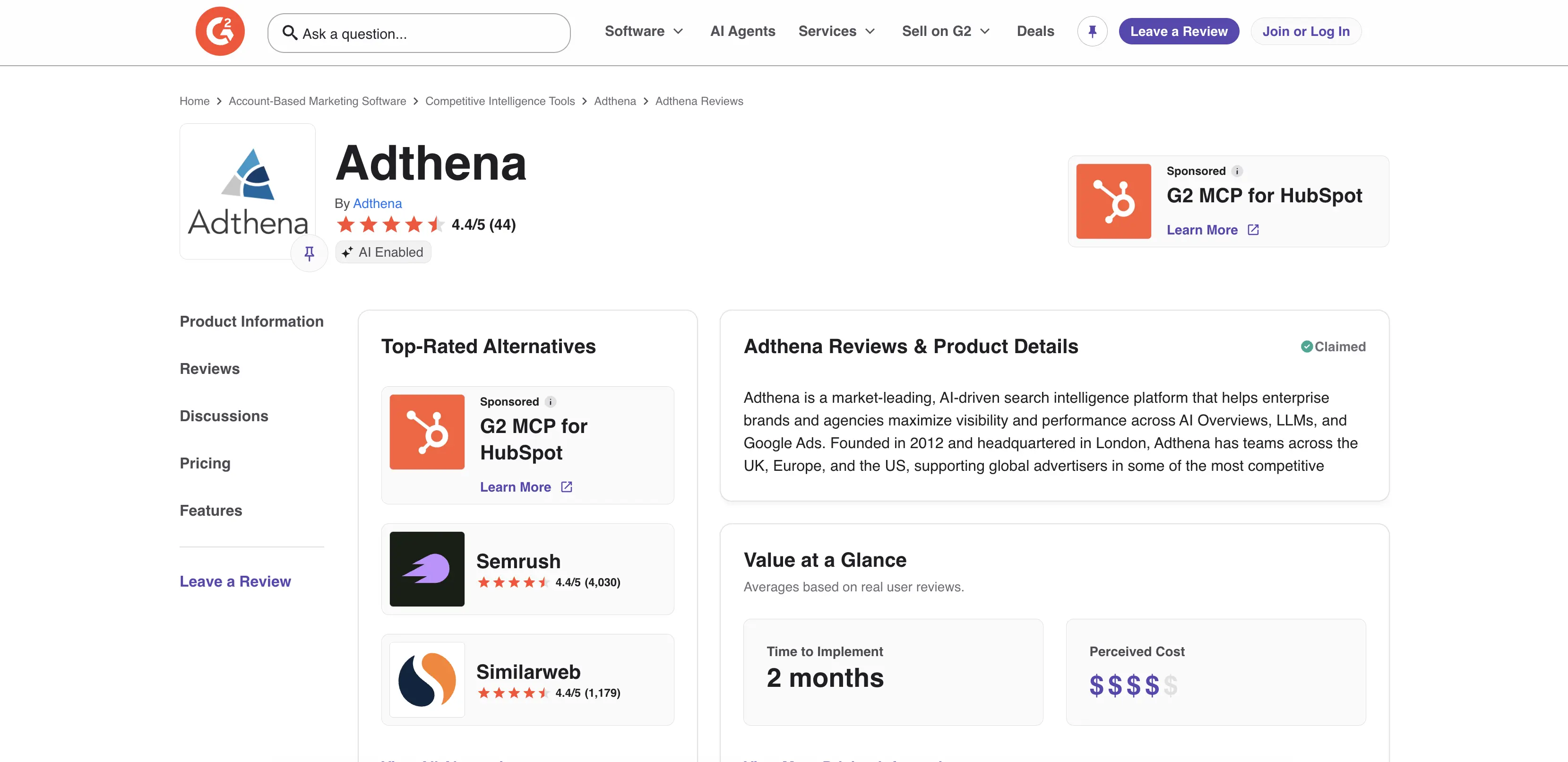
Task: Click the Sponsored info icon in header ad
Action: [1237, 171]
